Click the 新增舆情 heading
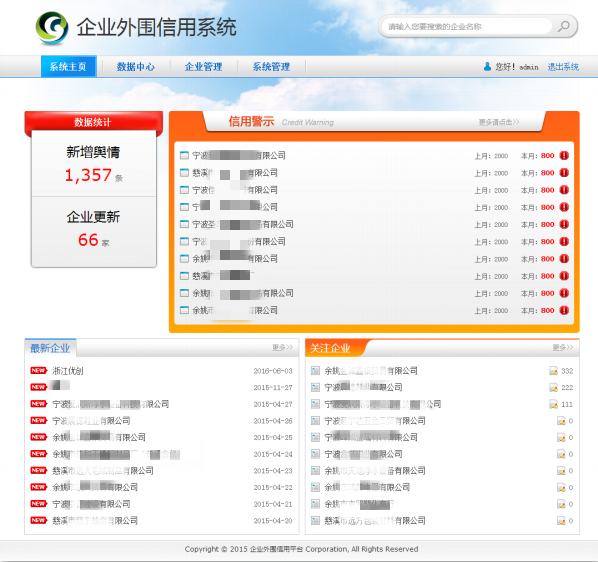Viewport: 598px width, 562px height. 93,152
